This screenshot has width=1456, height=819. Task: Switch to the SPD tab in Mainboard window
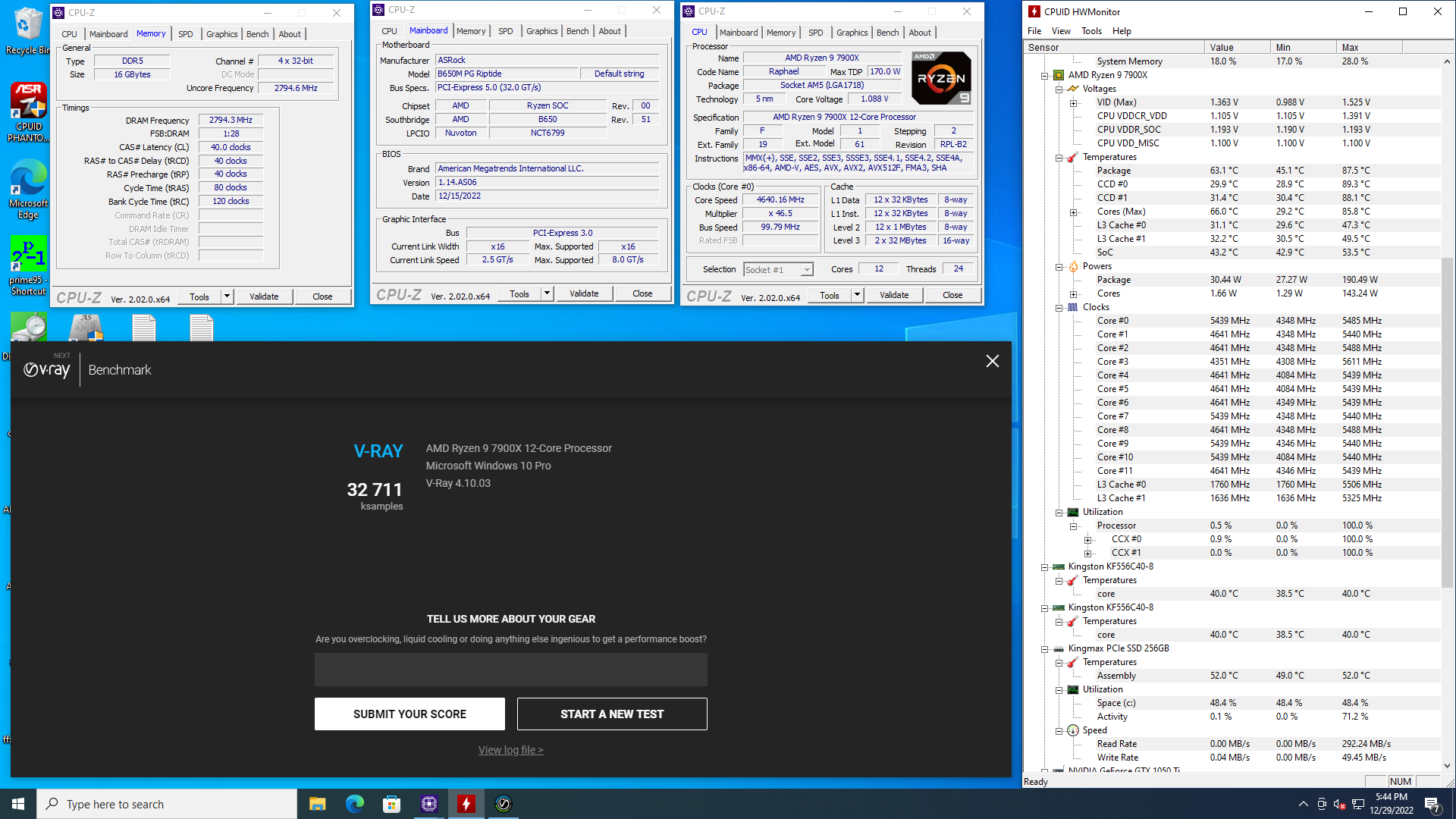pos(505,31)
